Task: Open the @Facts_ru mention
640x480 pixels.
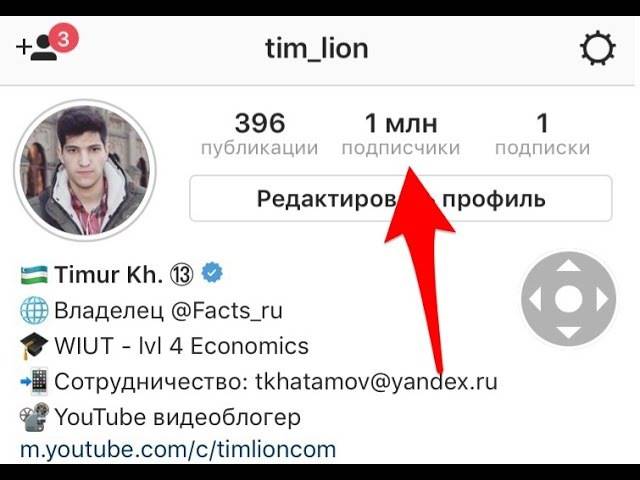Action: tap(227, 311)
